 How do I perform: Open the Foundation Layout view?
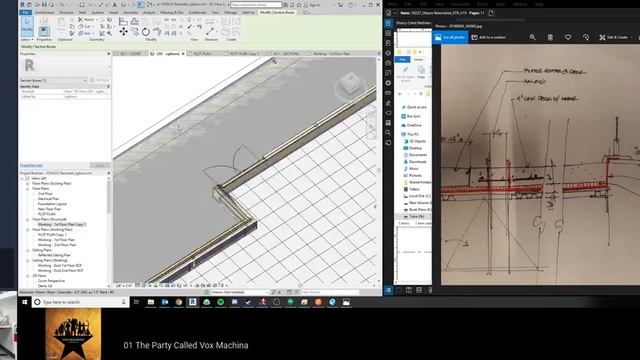tap(52, 204)
